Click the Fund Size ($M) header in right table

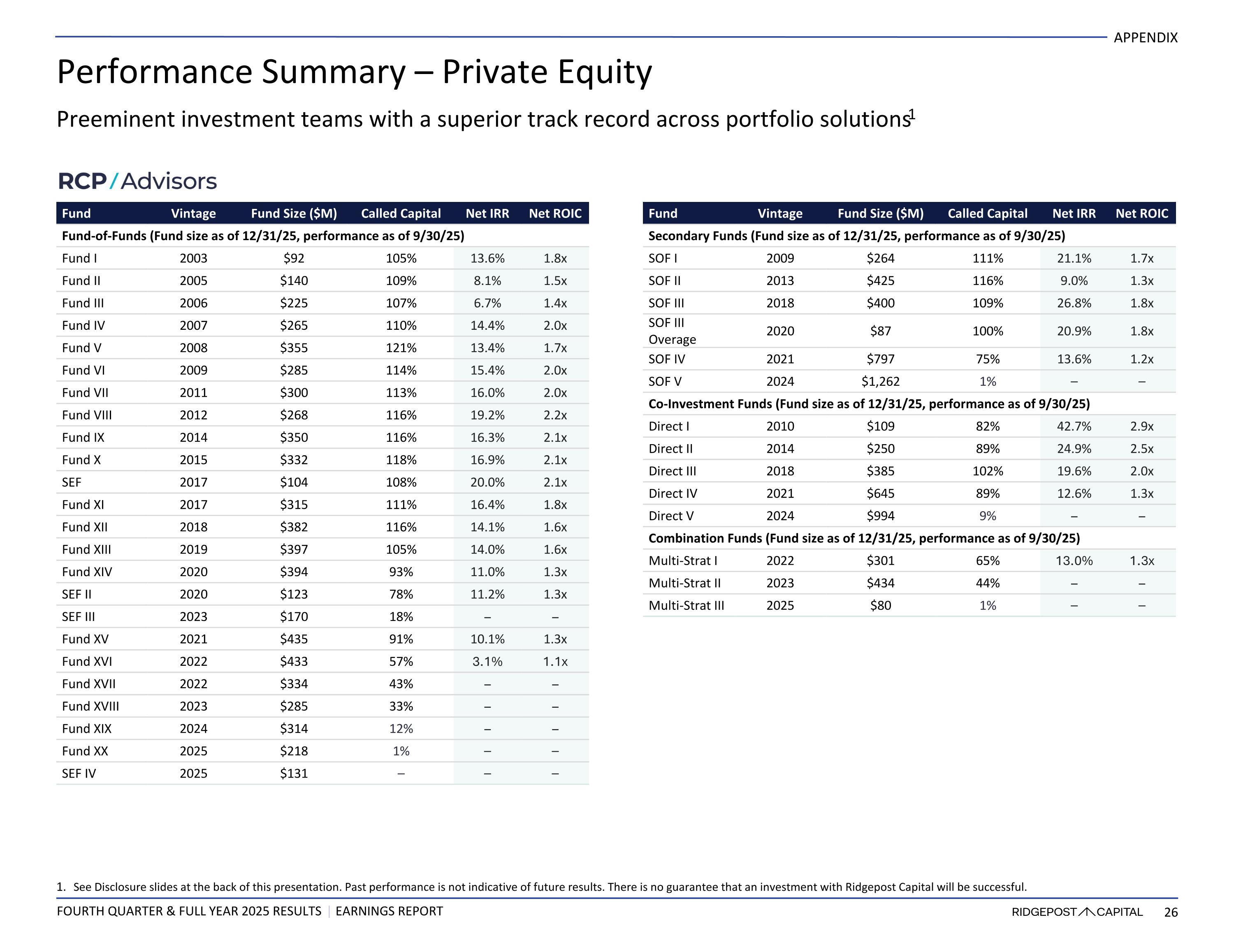[880, 213]
